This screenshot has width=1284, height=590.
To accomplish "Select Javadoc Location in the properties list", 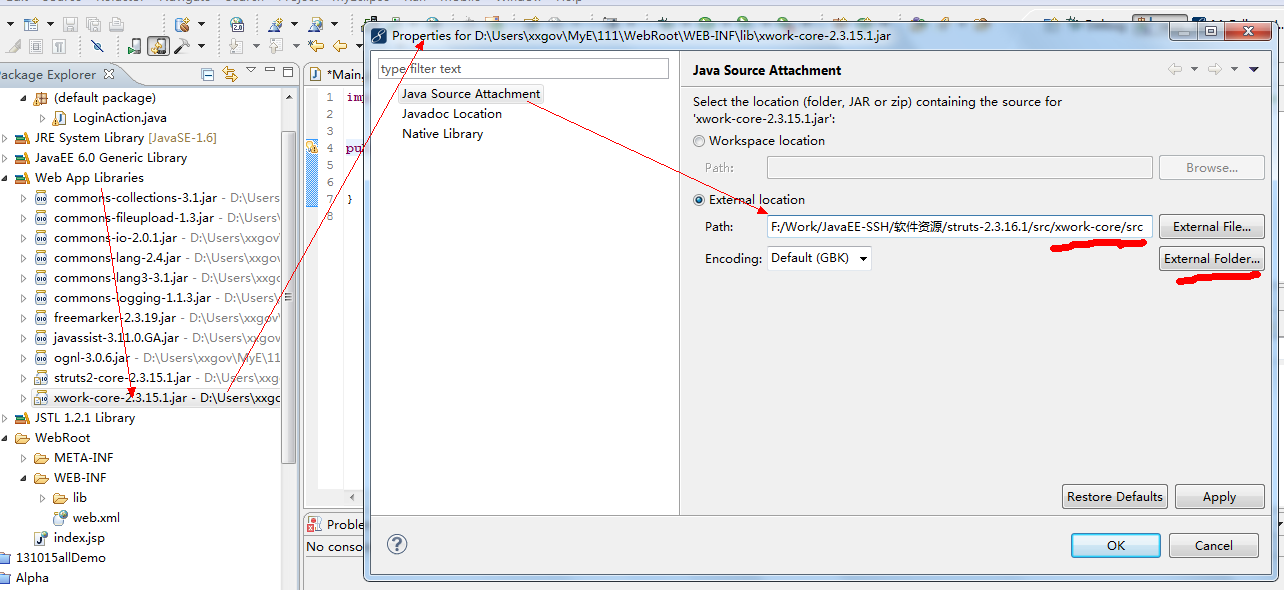I will (x=452, y=114).
